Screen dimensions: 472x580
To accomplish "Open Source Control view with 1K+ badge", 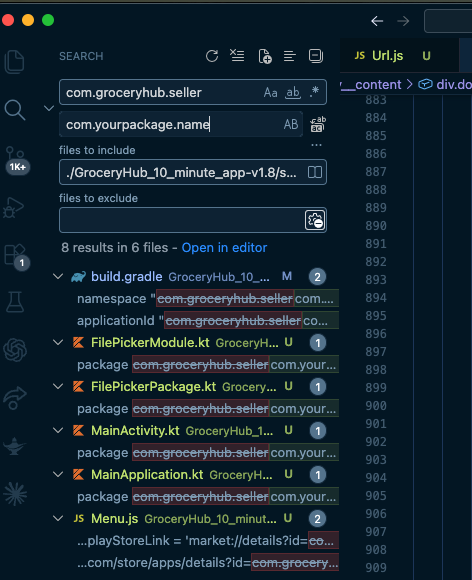I will [16, 160].
